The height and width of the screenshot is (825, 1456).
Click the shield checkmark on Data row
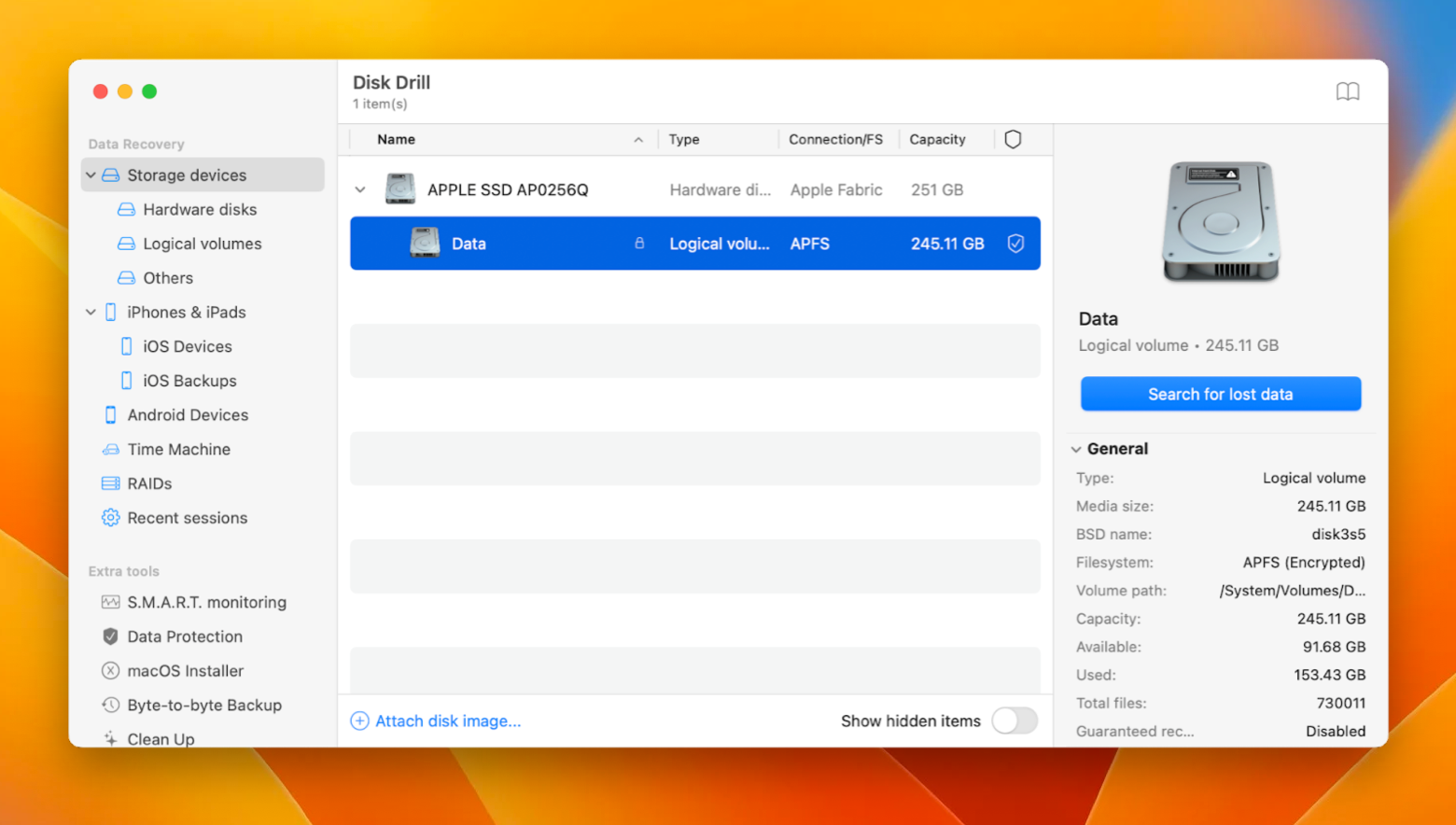click(x=1015, y=244)
